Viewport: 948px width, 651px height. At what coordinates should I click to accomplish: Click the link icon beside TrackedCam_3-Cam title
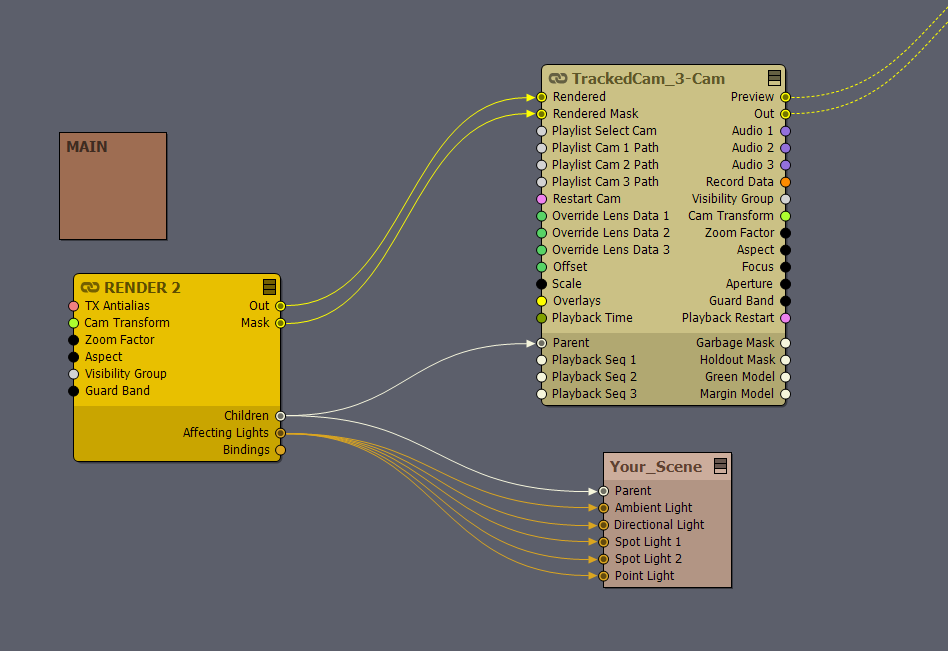tap(558, 79)
